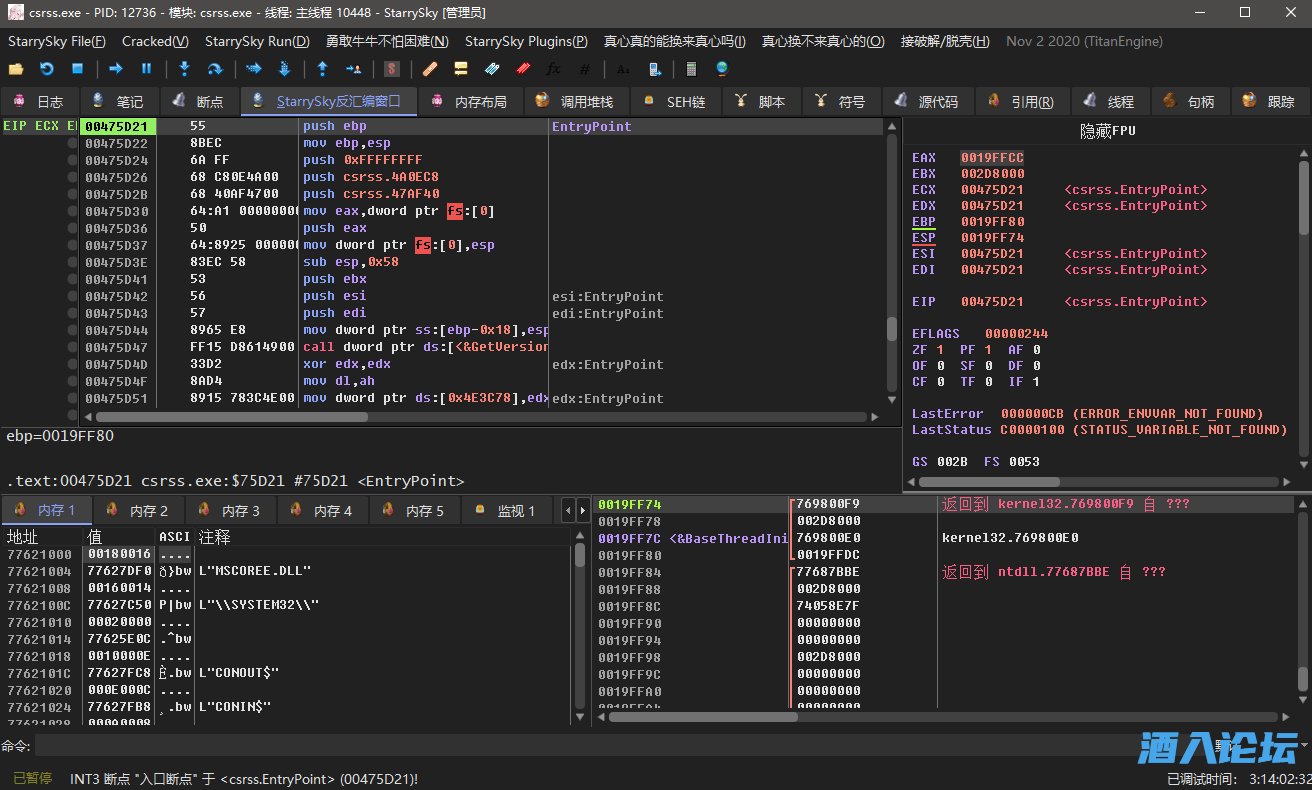The image size is (1312, 790).
Task: Click the 隐藏FPU button
Action: [1107, 131]
